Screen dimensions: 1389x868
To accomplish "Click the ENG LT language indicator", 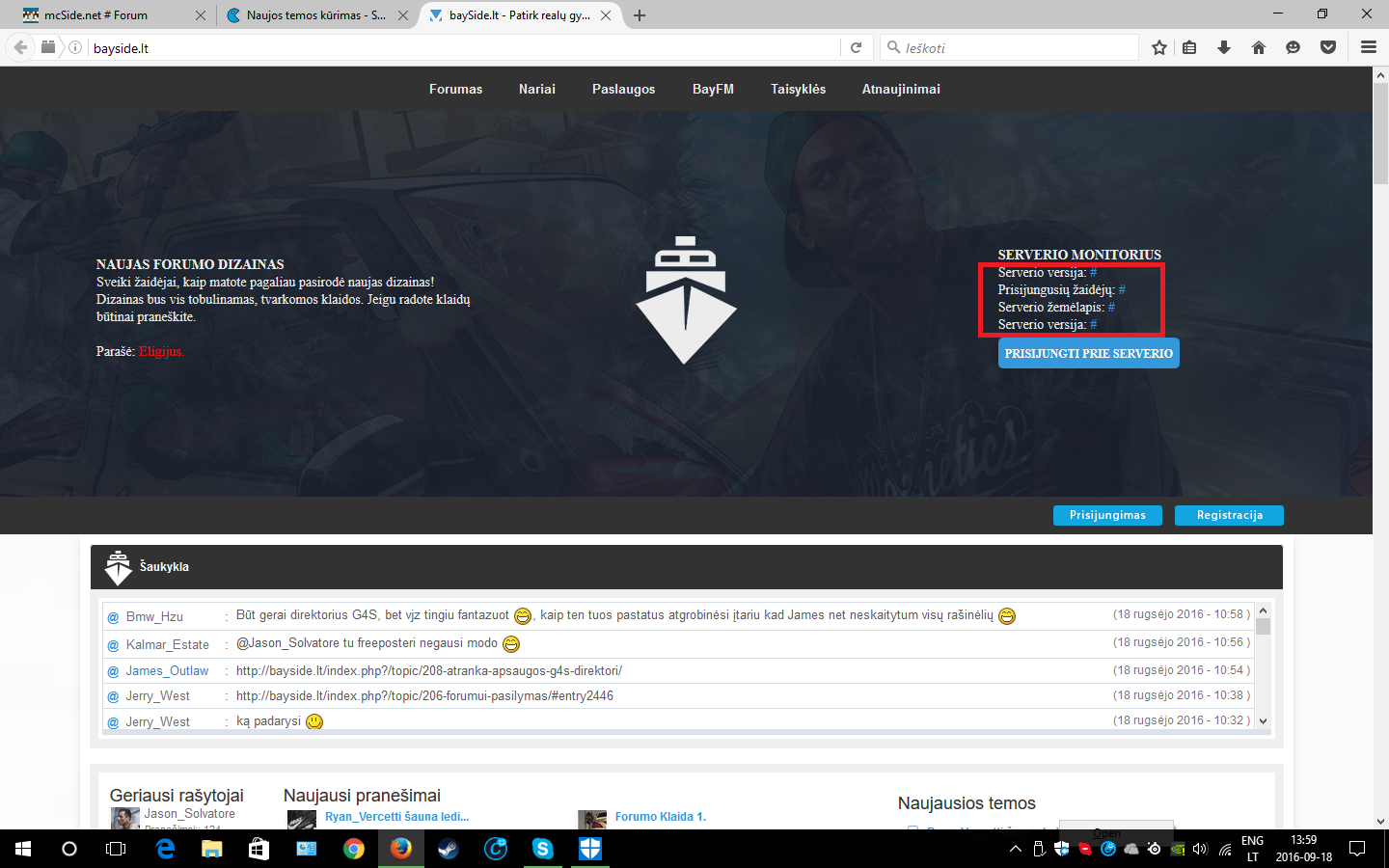I will coord(1252,849).
